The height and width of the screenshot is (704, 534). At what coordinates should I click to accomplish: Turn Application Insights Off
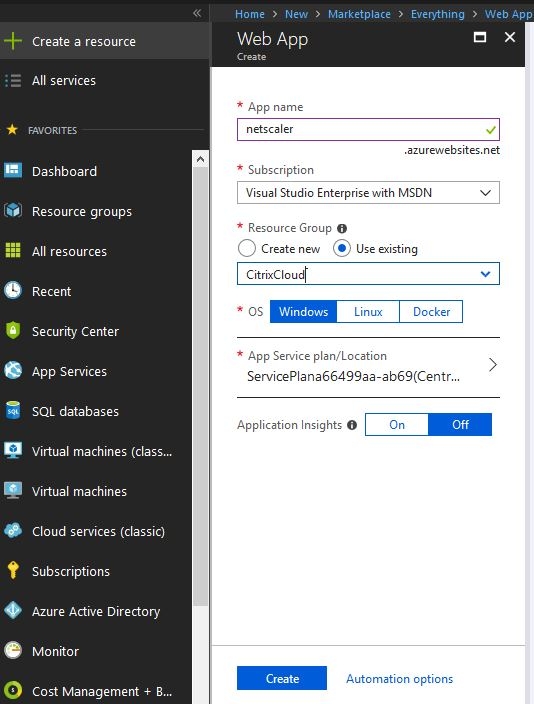point(460,425)
